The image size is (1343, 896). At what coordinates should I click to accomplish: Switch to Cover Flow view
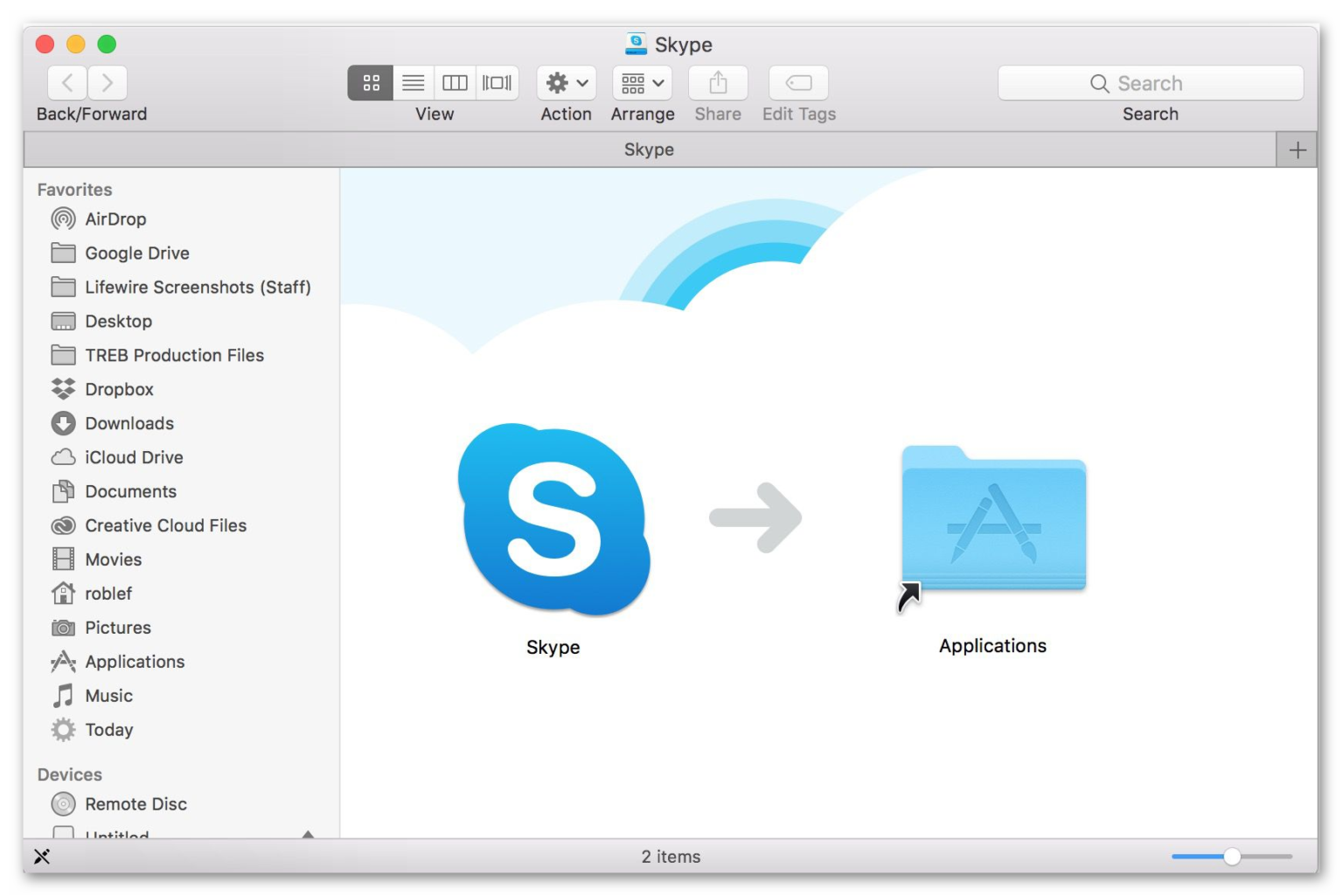tap(498, 83)
